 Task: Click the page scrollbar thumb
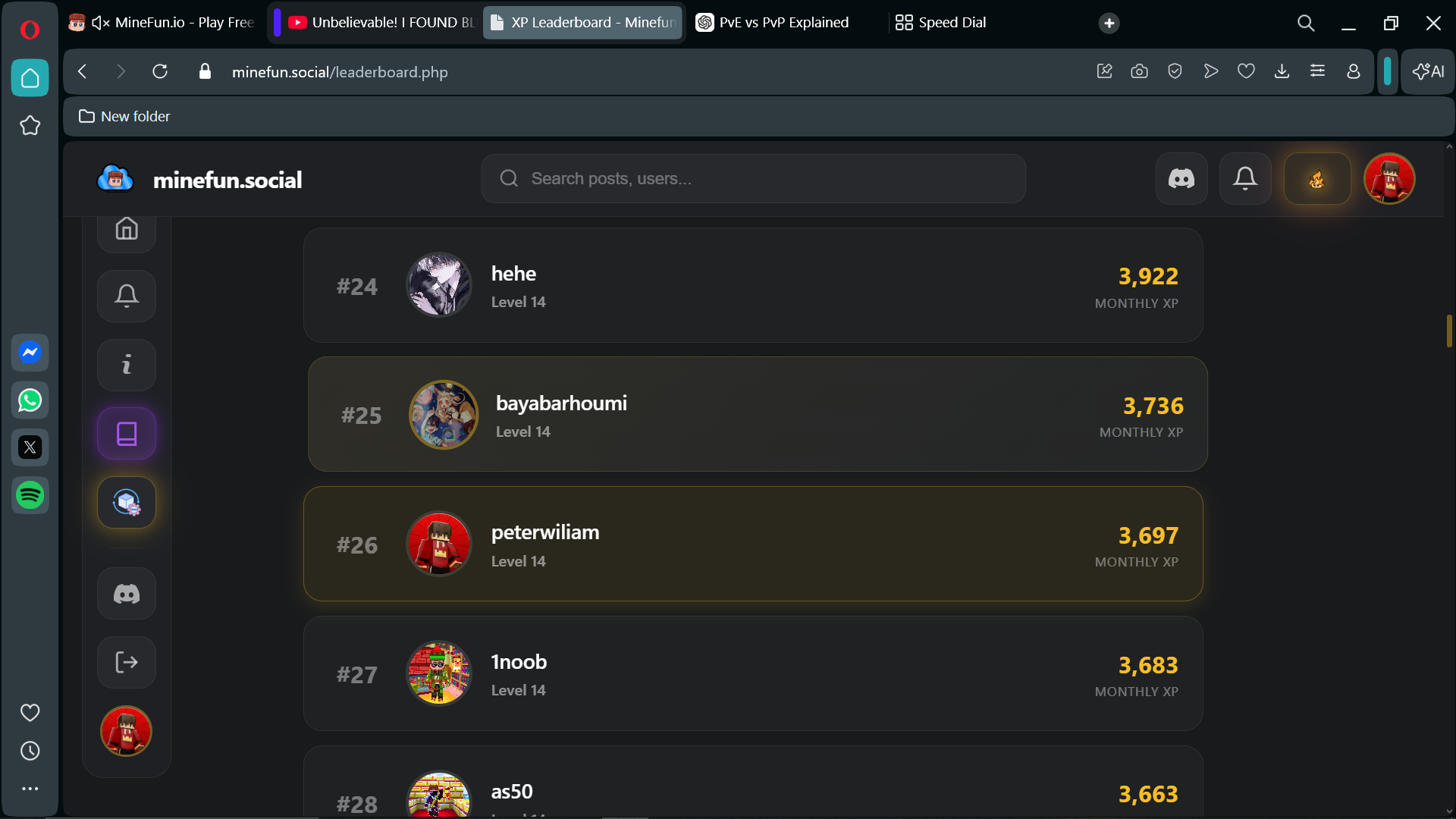(1449, 331)
